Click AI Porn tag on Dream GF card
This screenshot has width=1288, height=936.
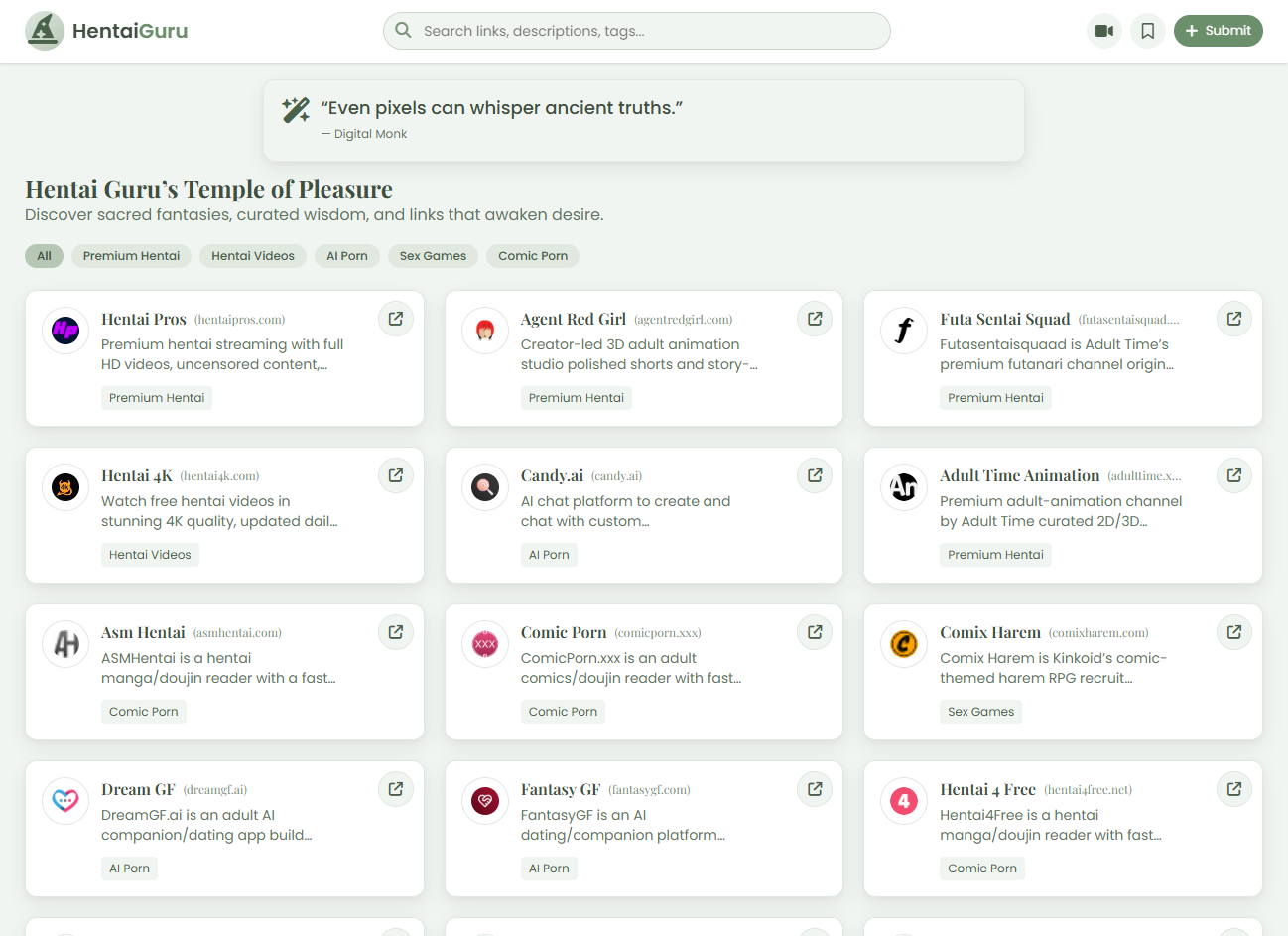[129, 869]
